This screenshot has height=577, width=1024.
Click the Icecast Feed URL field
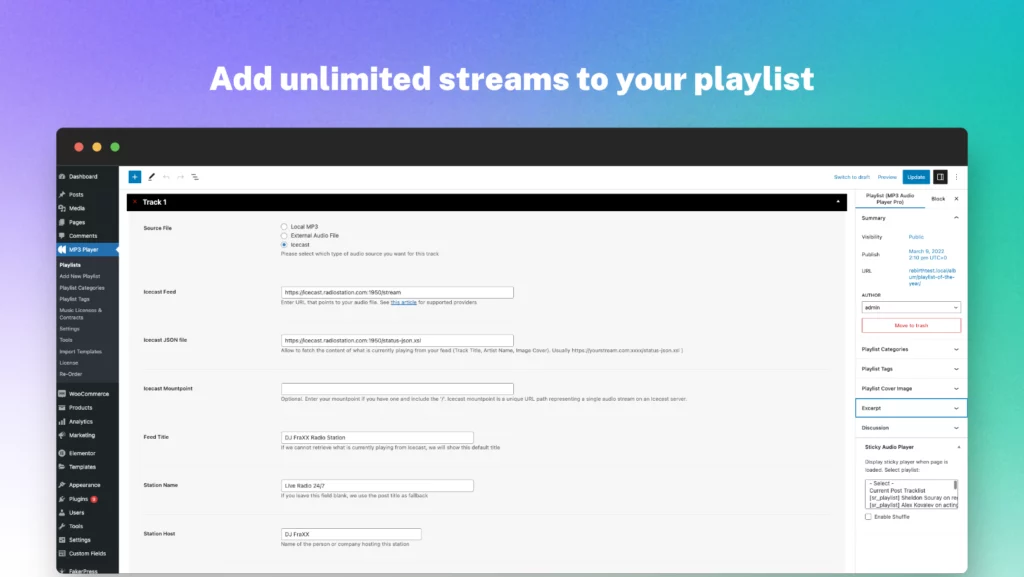397,292
